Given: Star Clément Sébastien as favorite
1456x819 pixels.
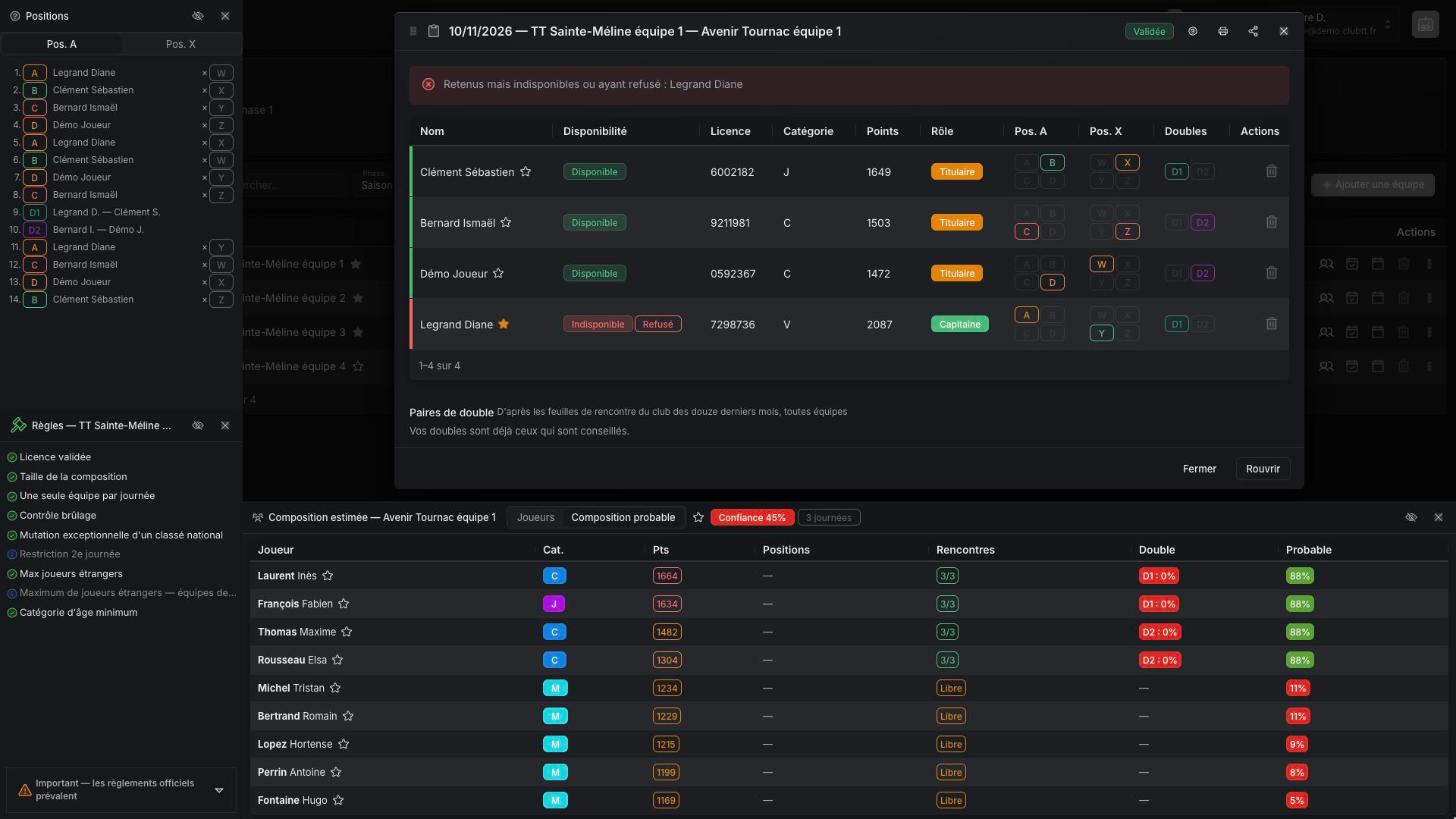Looking at the screenshot, I should tap(525, 171).
